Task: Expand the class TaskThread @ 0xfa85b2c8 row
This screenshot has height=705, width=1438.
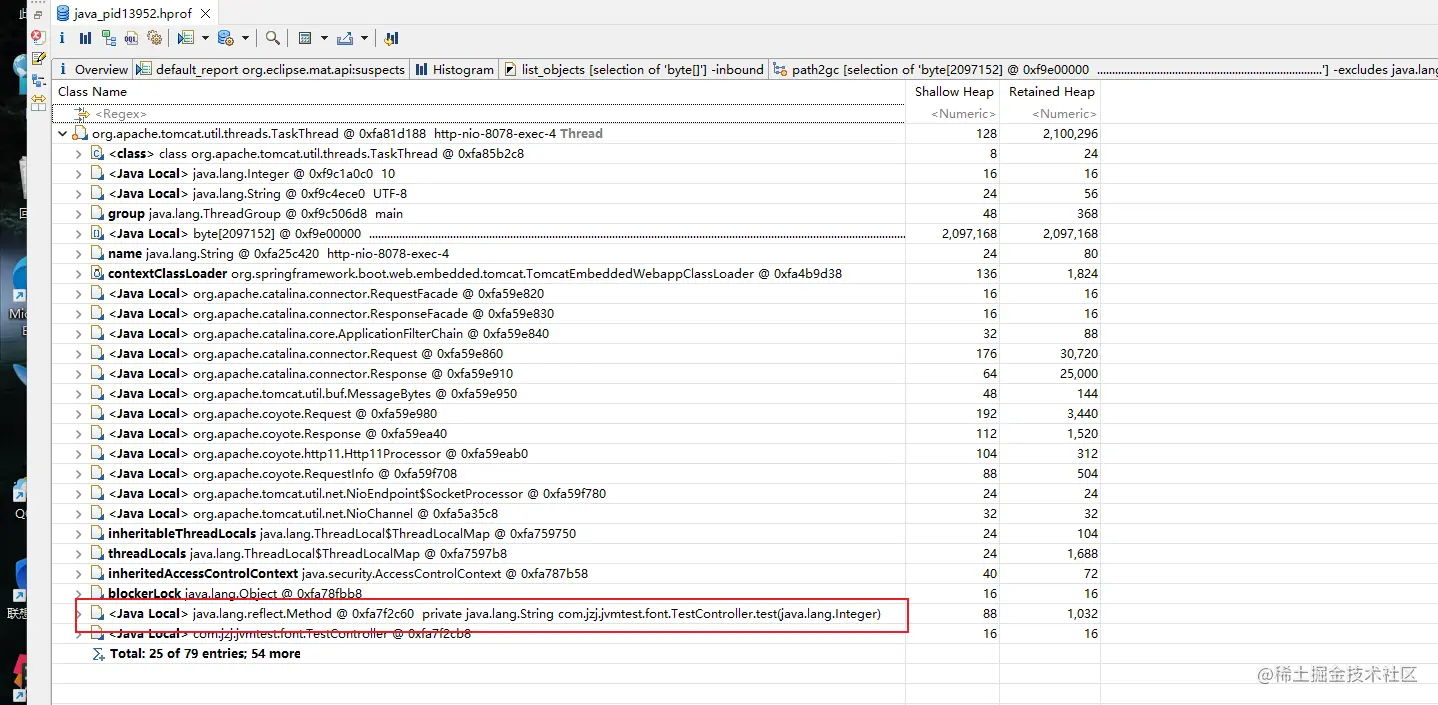Action: [x=79, y=153]
